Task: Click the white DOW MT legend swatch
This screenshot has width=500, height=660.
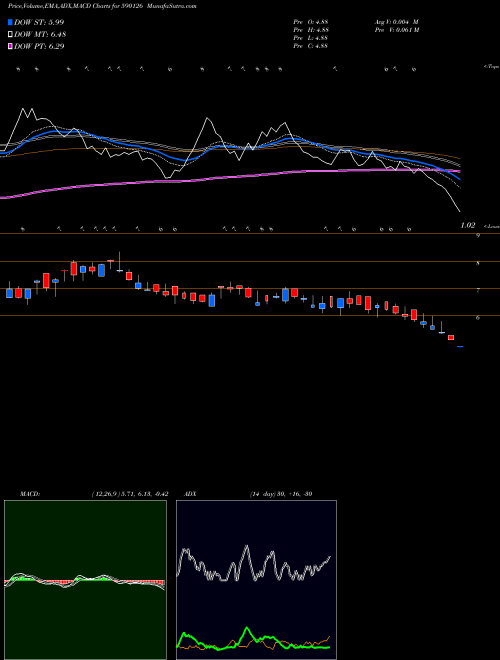Action: (x=10, y=35)
